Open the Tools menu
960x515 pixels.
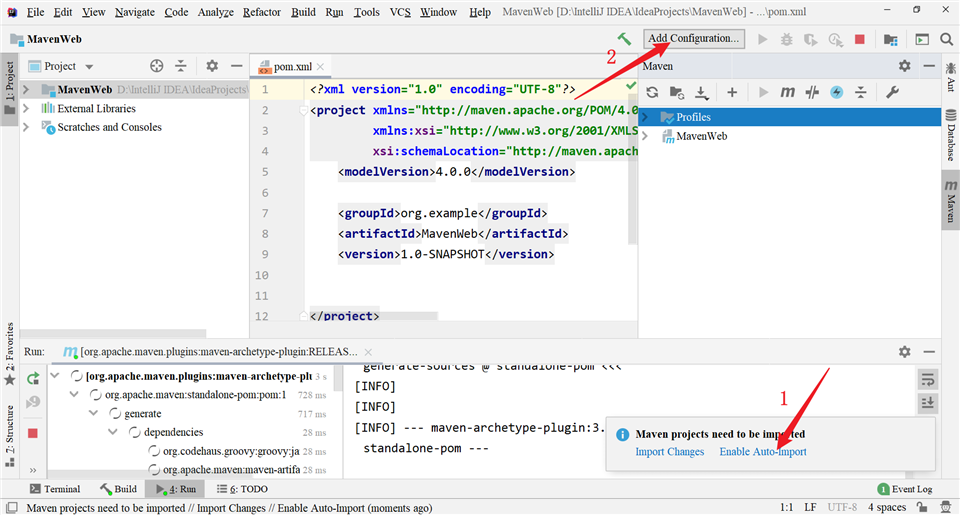(366, 12)
